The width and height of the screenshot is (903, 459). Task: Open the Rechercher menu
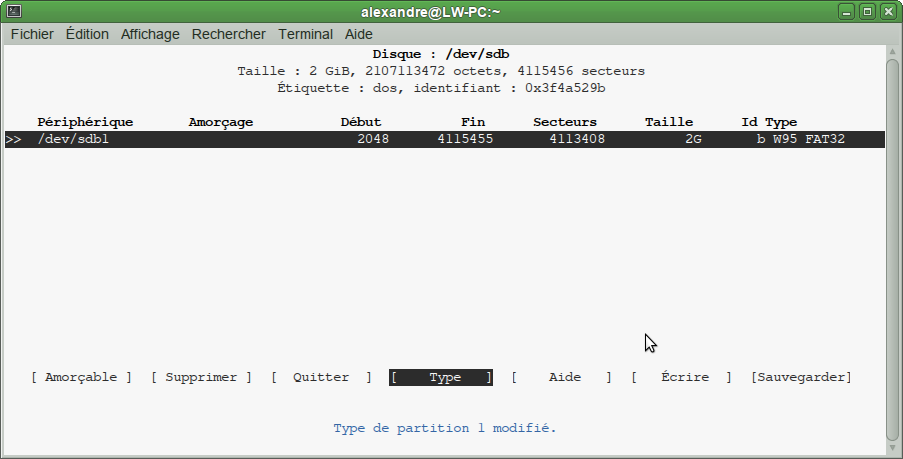(229, 34)
